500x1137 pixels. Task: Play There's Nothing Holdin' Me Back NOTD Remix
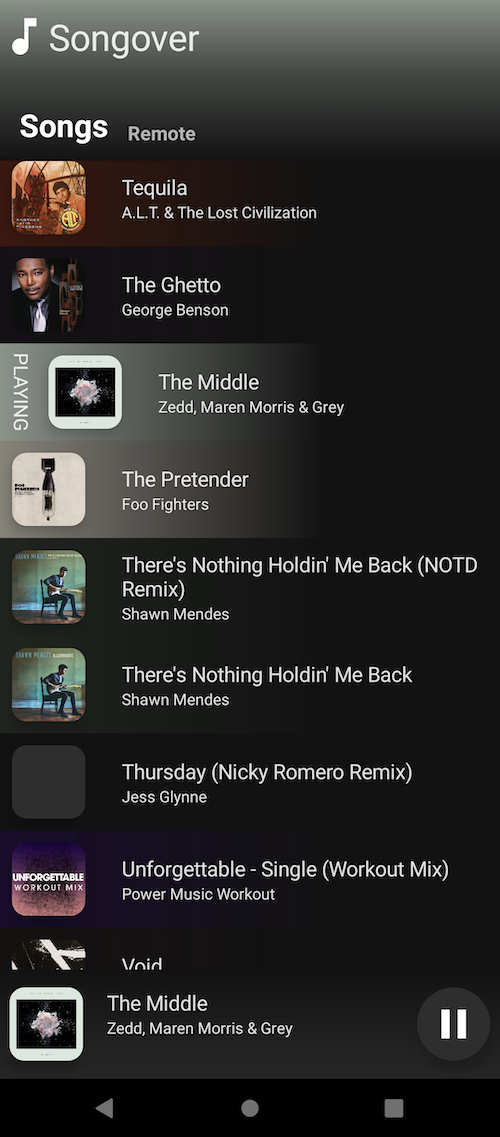250,587
